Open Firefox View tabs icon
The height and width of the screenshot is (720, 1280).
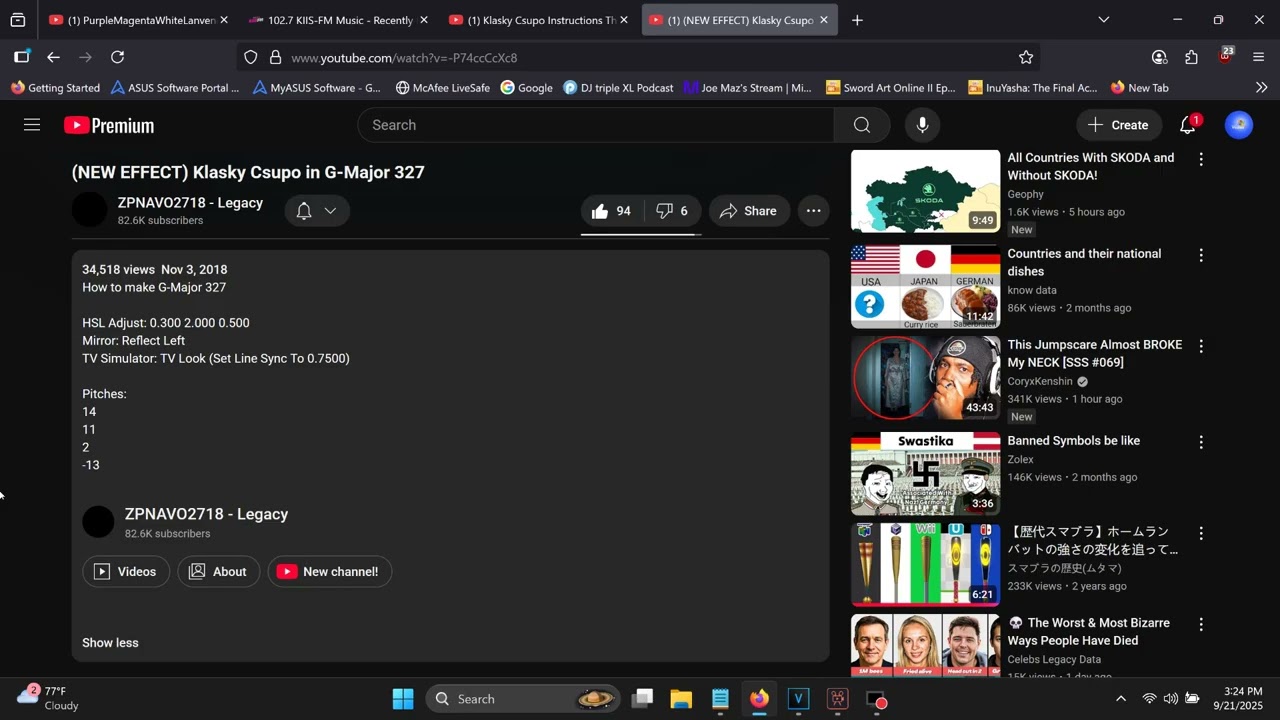(18, 20)
